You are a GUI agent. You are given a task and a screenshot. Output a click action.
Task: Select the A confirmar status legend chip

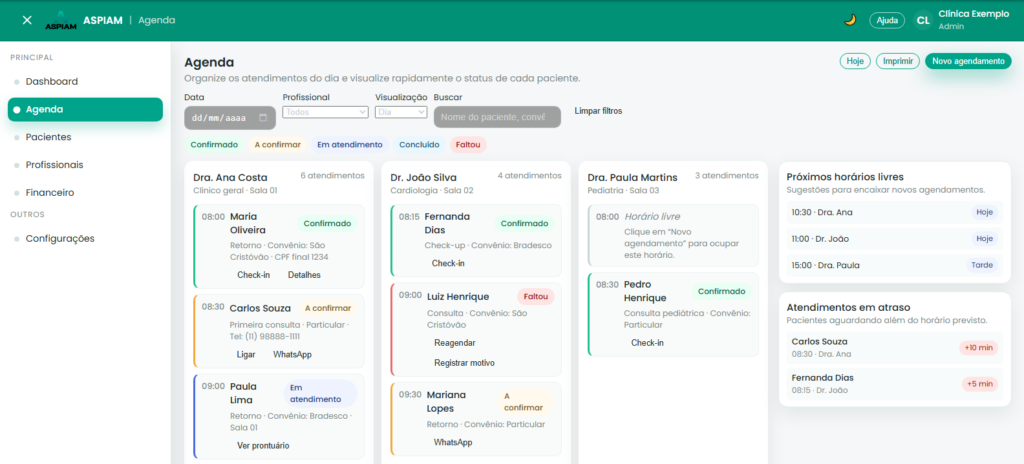point(278,144)
